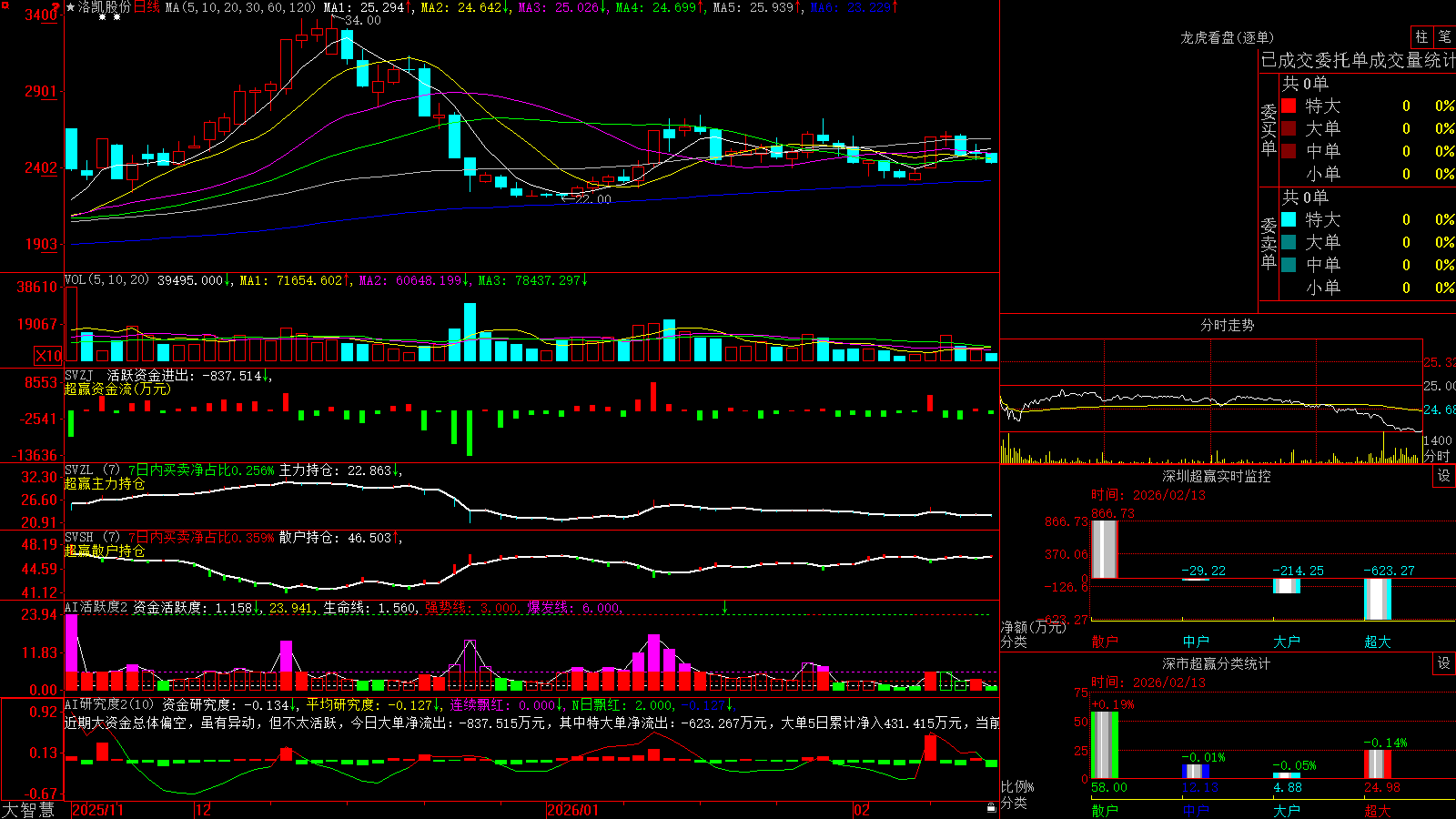Click the MA(5,10,20,30,60,120) indicator label

tap(240, 7)
